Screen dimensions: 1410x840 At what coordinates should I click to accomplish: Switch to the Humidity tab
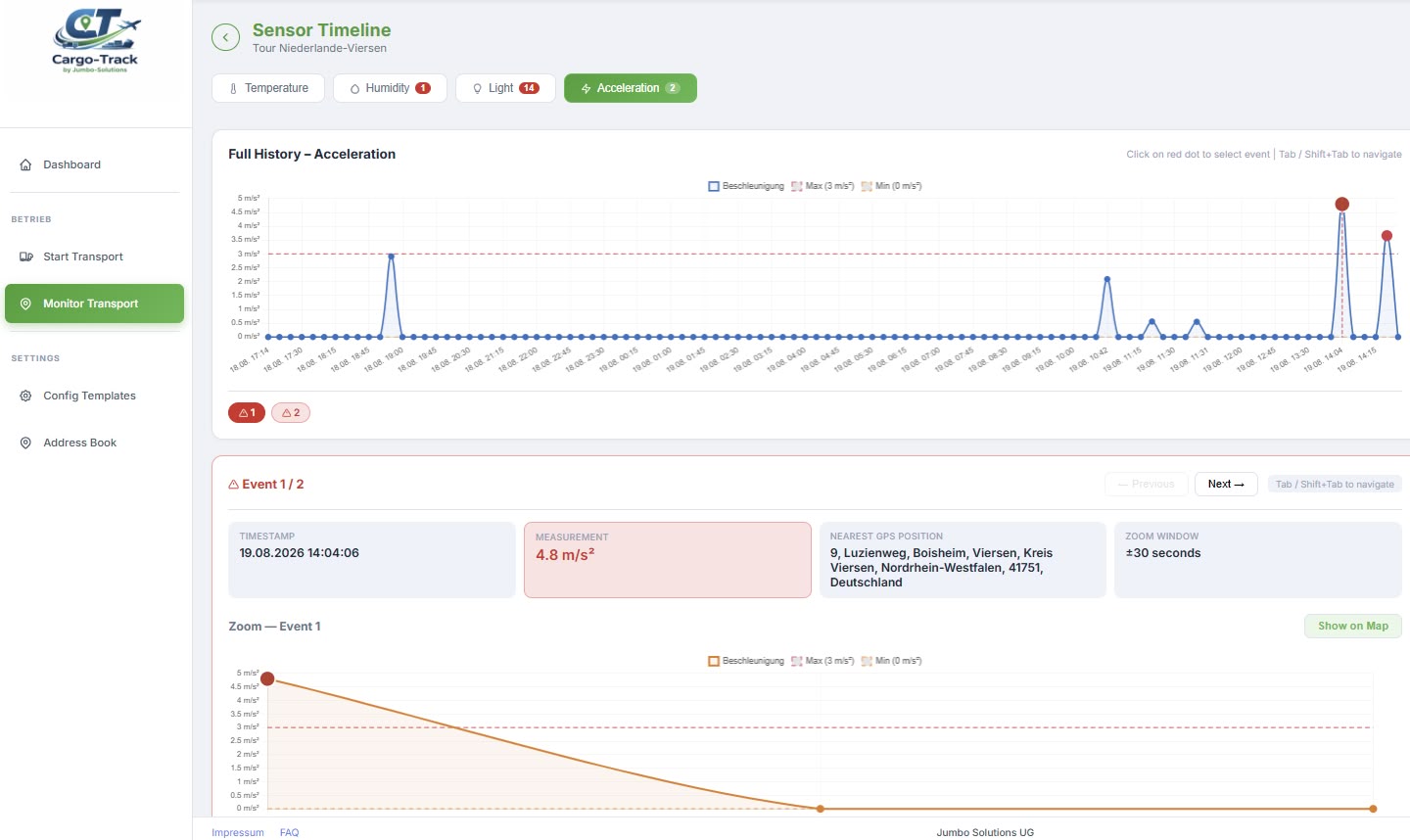tap(390, 88)
